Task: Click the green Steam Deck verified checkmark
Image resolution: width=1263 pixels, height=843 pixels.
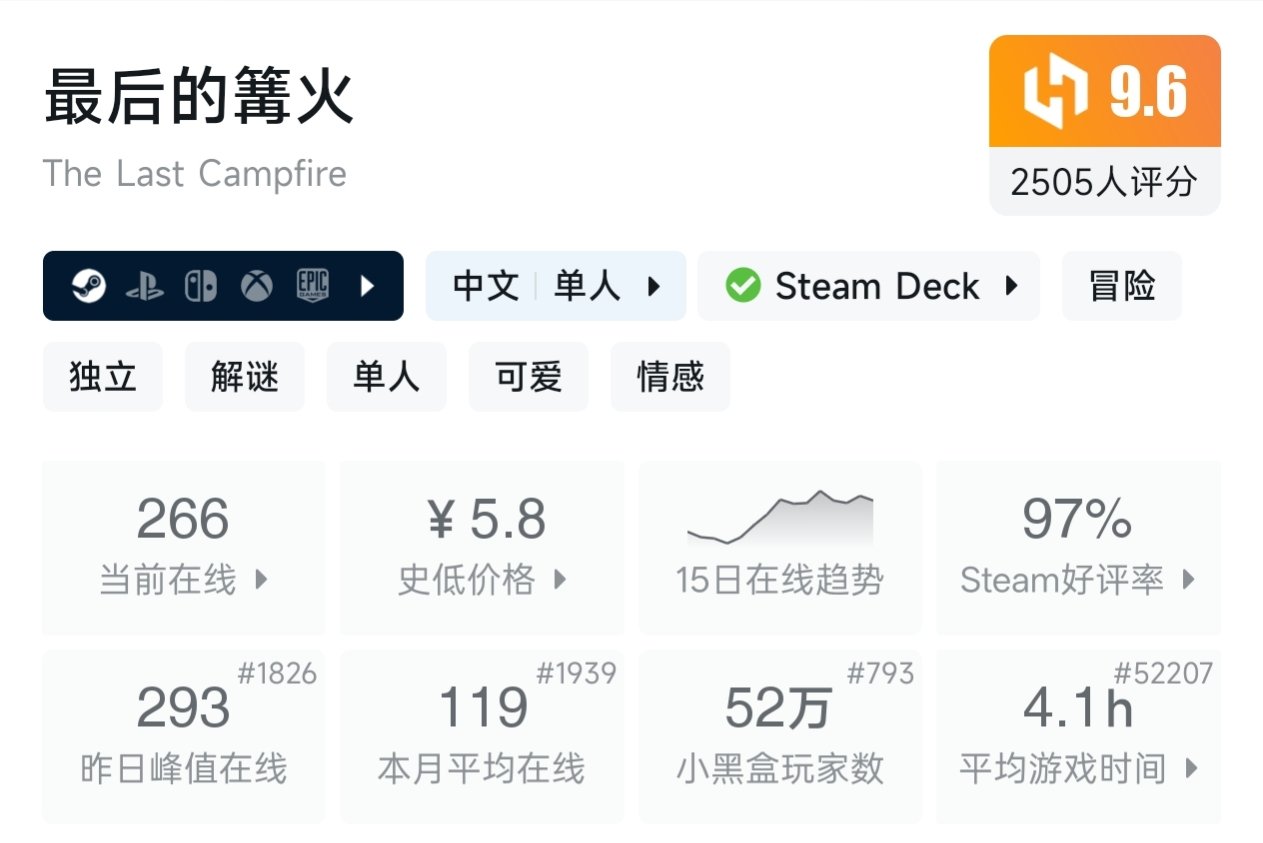Action: pos(742,286)
